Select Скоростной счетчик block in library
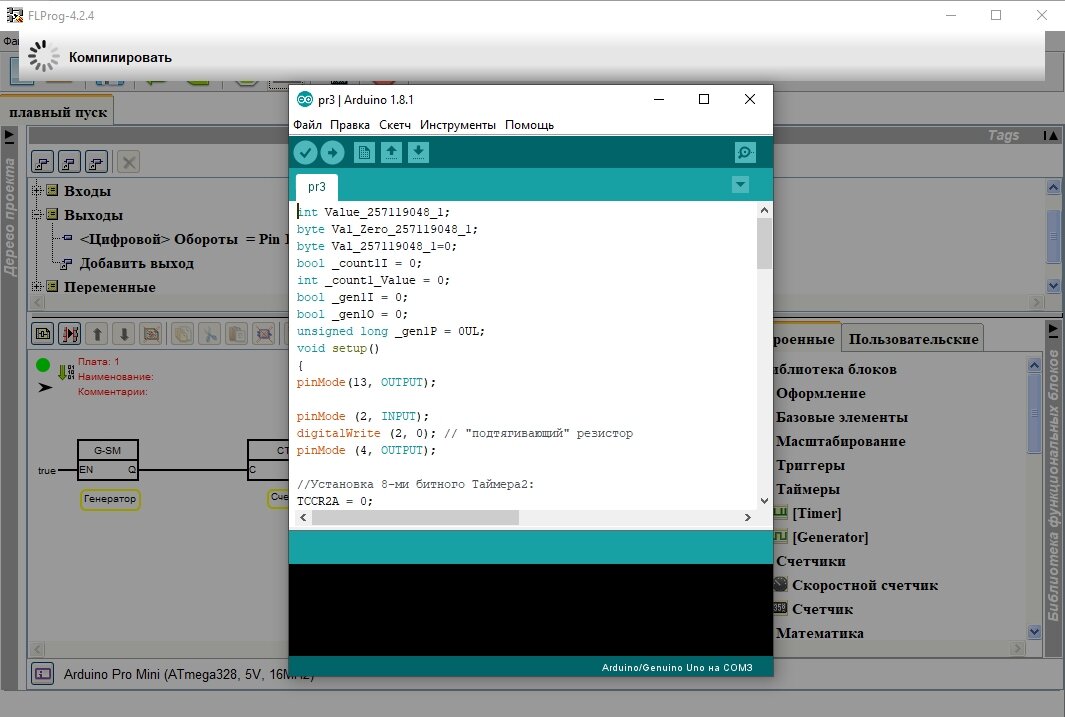Screen dimensions: 1065x717 865,585
